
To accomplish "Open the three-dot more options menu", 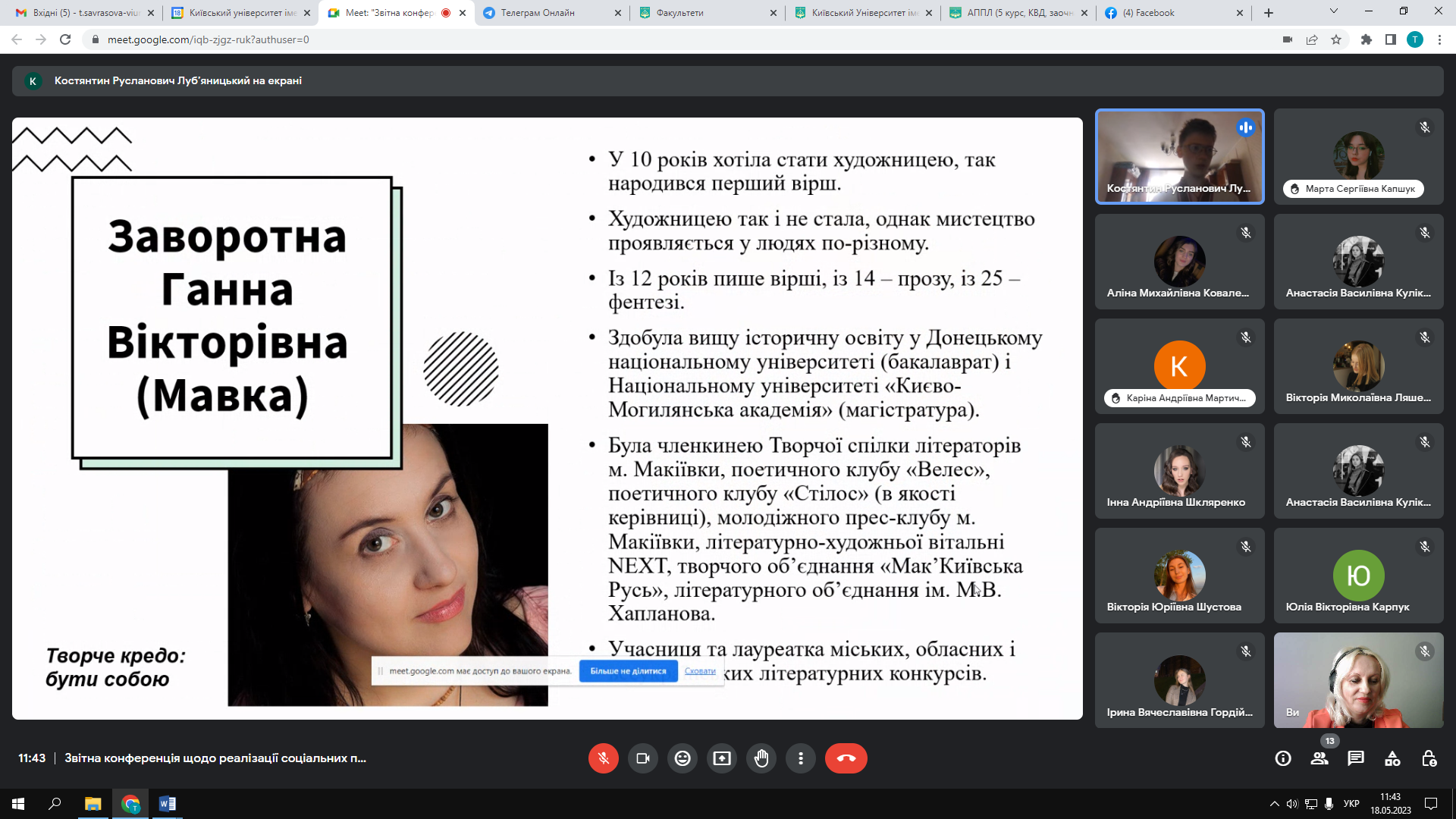I will tap(801, 758).
